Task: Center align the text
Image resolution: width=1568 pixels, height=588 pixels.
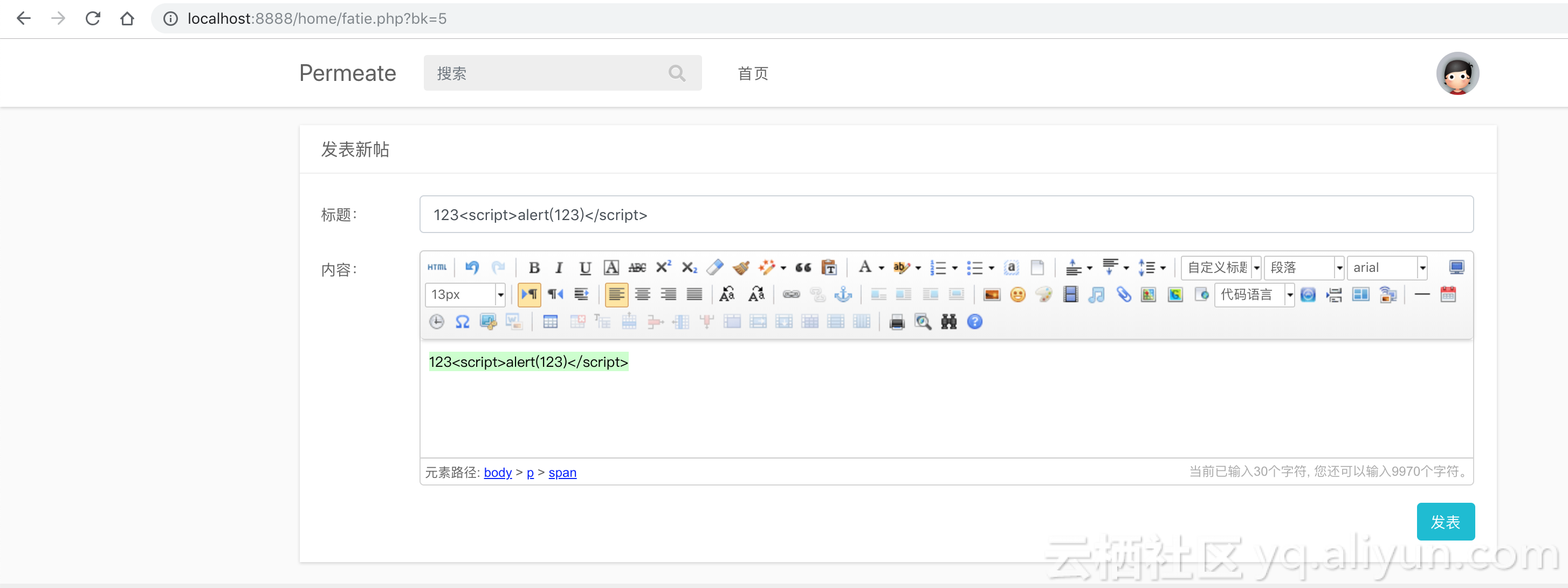Action: (642, 295)
